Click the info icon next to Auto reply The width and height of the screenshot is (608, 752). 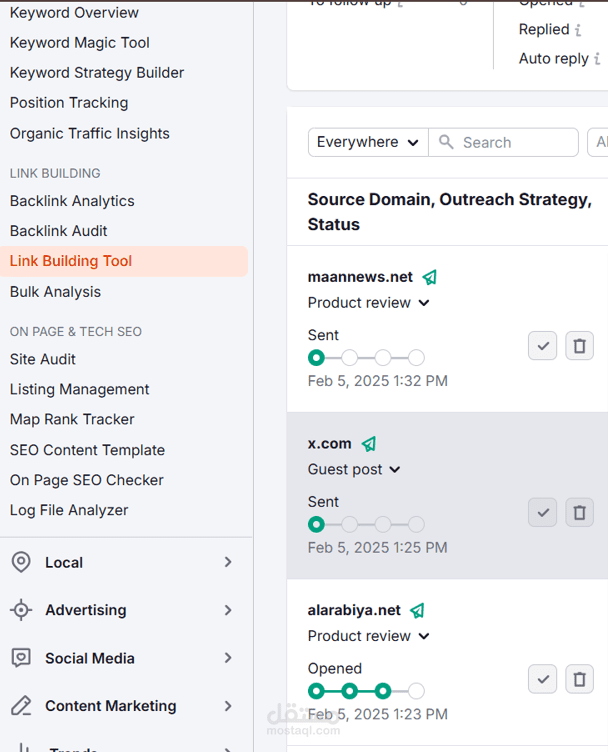pyautogui.click(x=597, y=59)
